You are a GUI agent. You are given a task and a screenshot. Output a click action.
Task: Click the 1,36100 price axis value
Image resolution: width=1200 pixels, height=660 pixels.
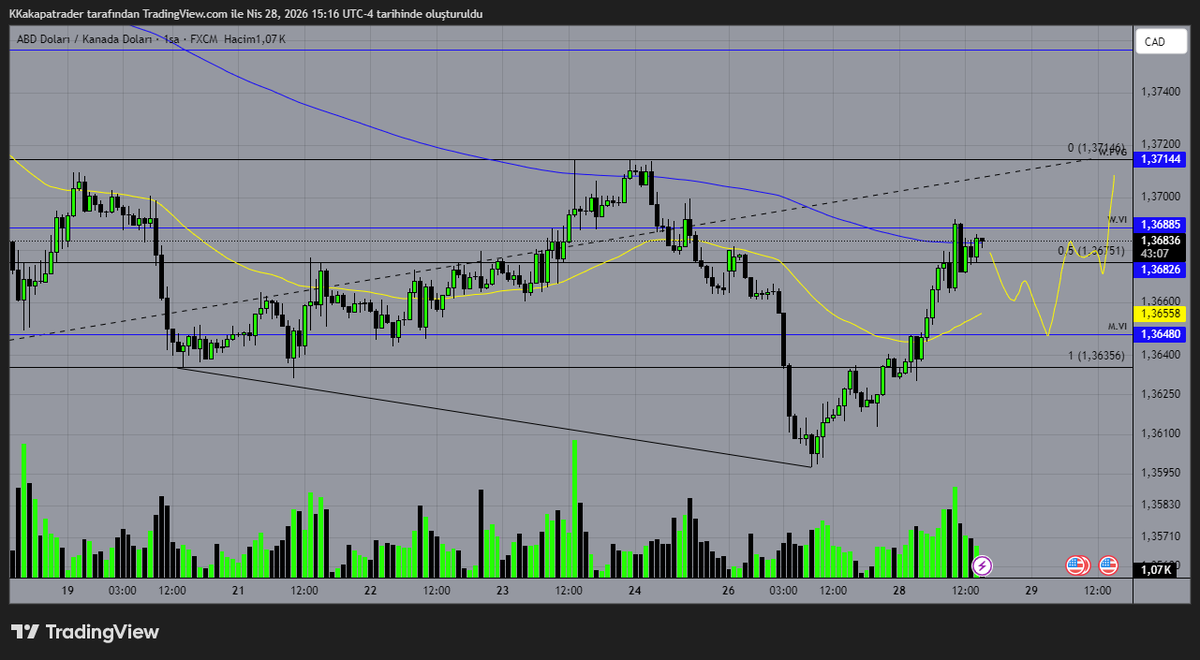tap(1161, 433)
